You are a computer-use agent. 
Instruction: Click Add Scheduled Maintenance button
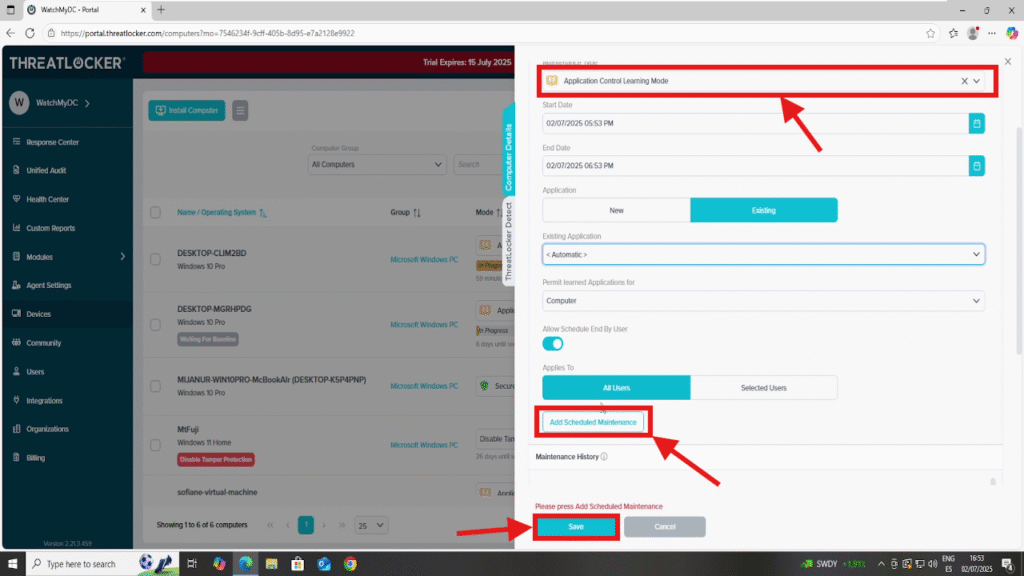tap(593, 423)
